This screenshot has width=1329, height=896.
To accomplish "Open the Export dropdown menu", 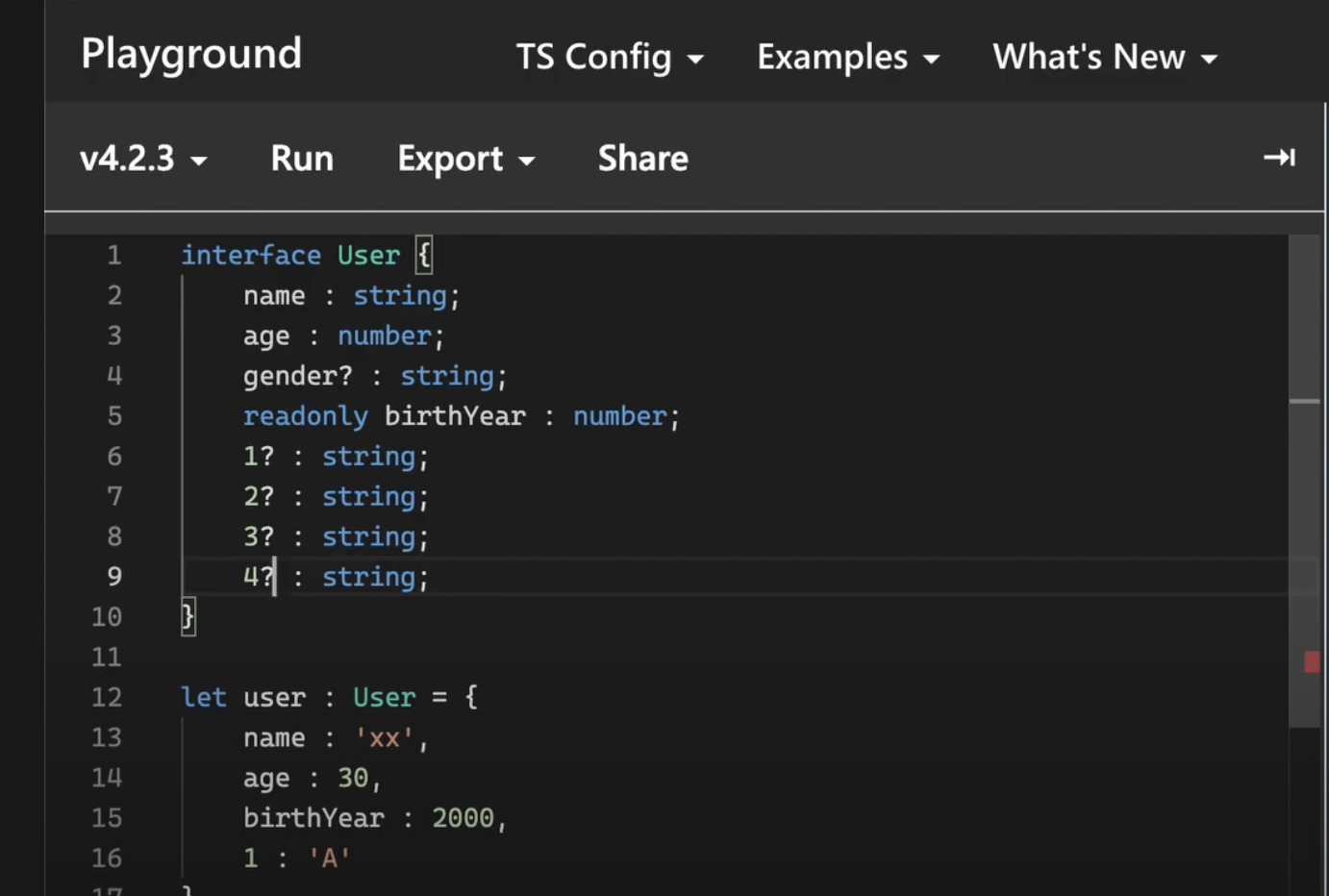I will click(466, 158).
